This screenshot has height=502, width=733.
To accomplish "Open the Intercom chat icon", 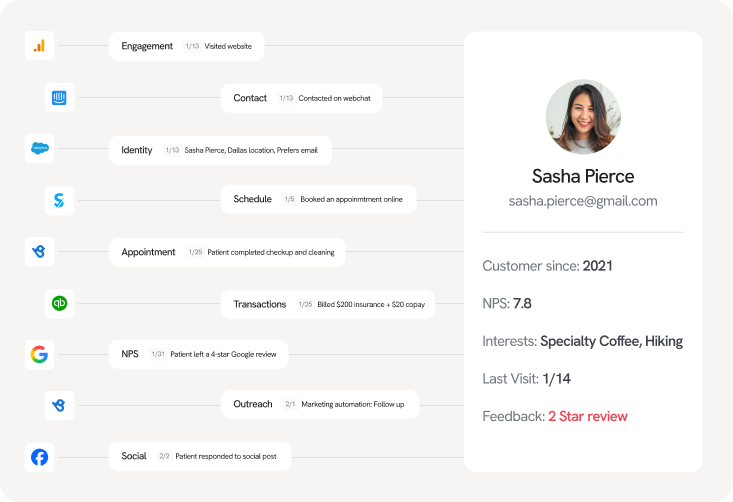I will 59,98.
